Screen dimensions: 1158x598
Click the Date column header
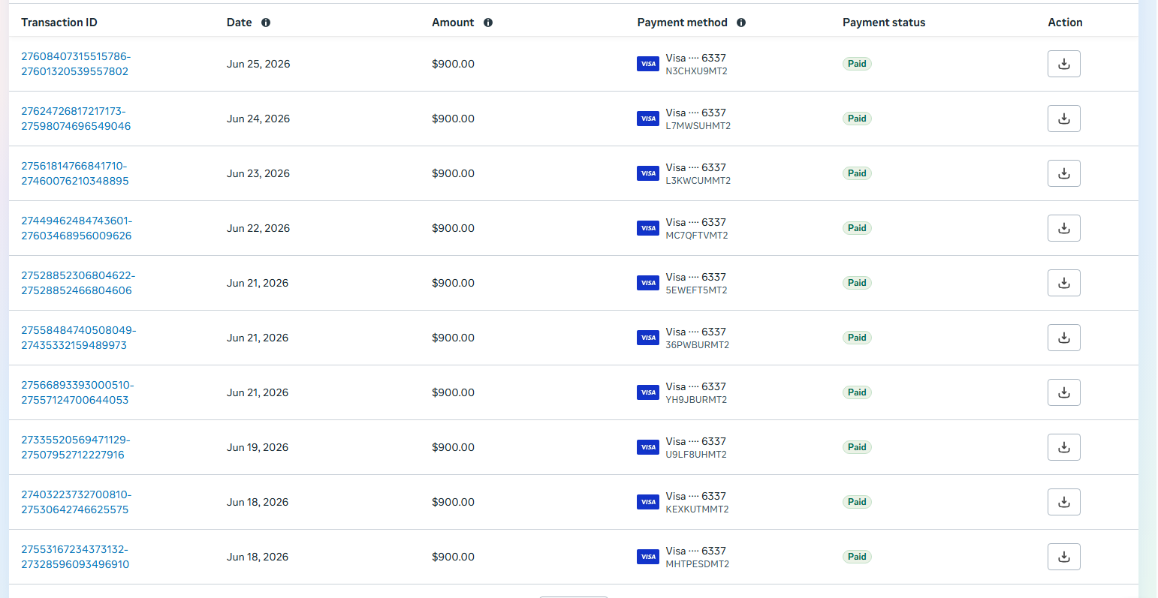pos(239,22)
